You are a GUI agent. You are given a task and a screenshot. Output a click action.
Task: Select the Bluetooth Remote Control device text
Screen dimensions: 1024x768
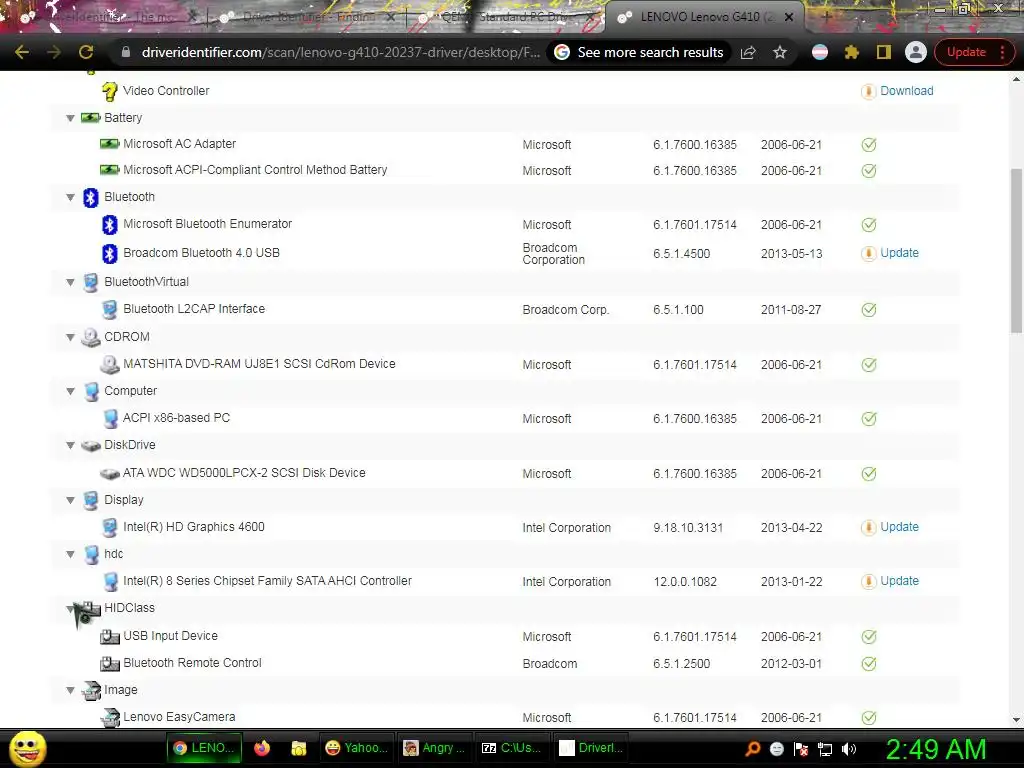pos(192,663)
